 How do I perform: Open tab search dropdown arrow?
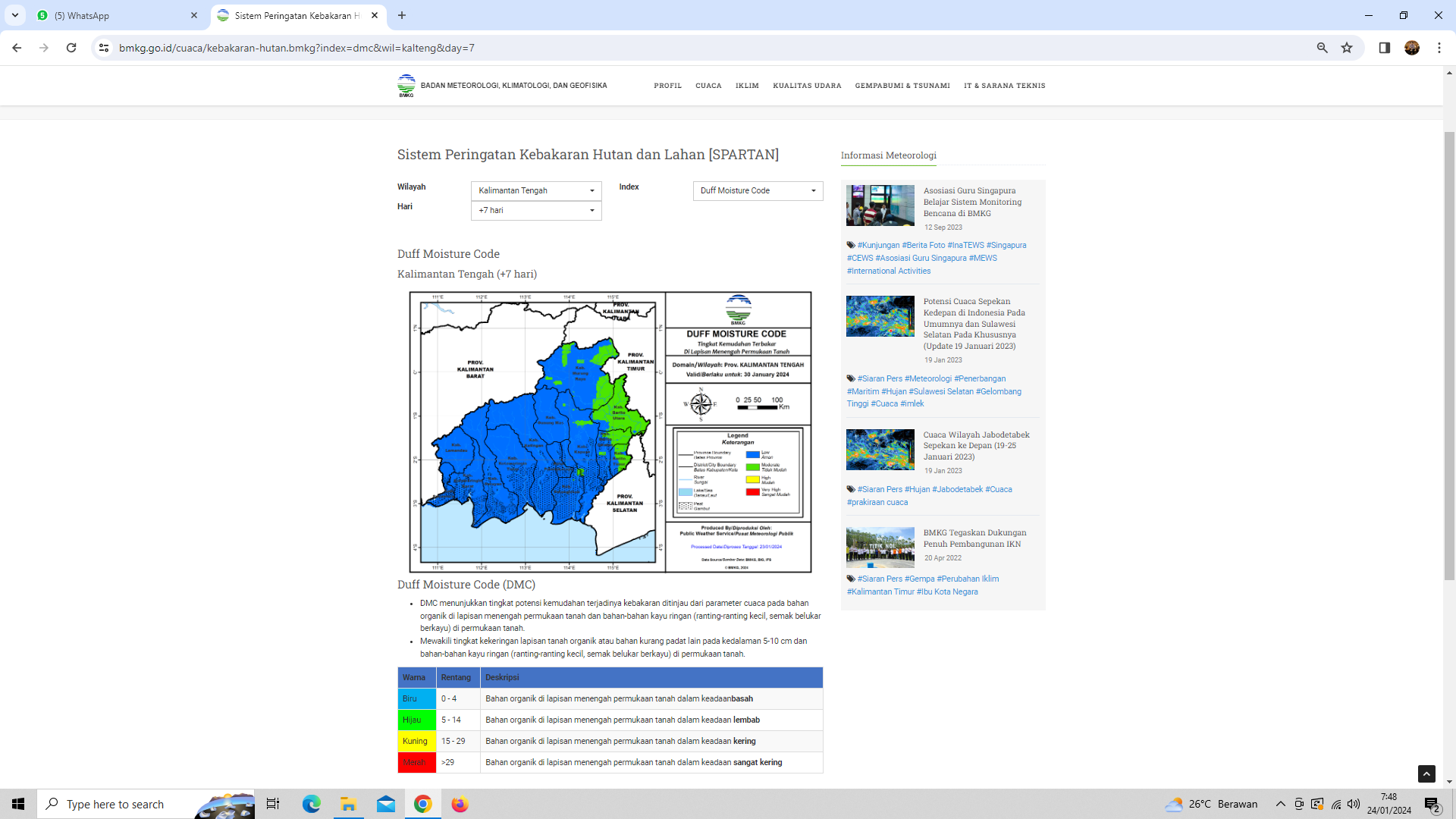[x=14, y=15]
